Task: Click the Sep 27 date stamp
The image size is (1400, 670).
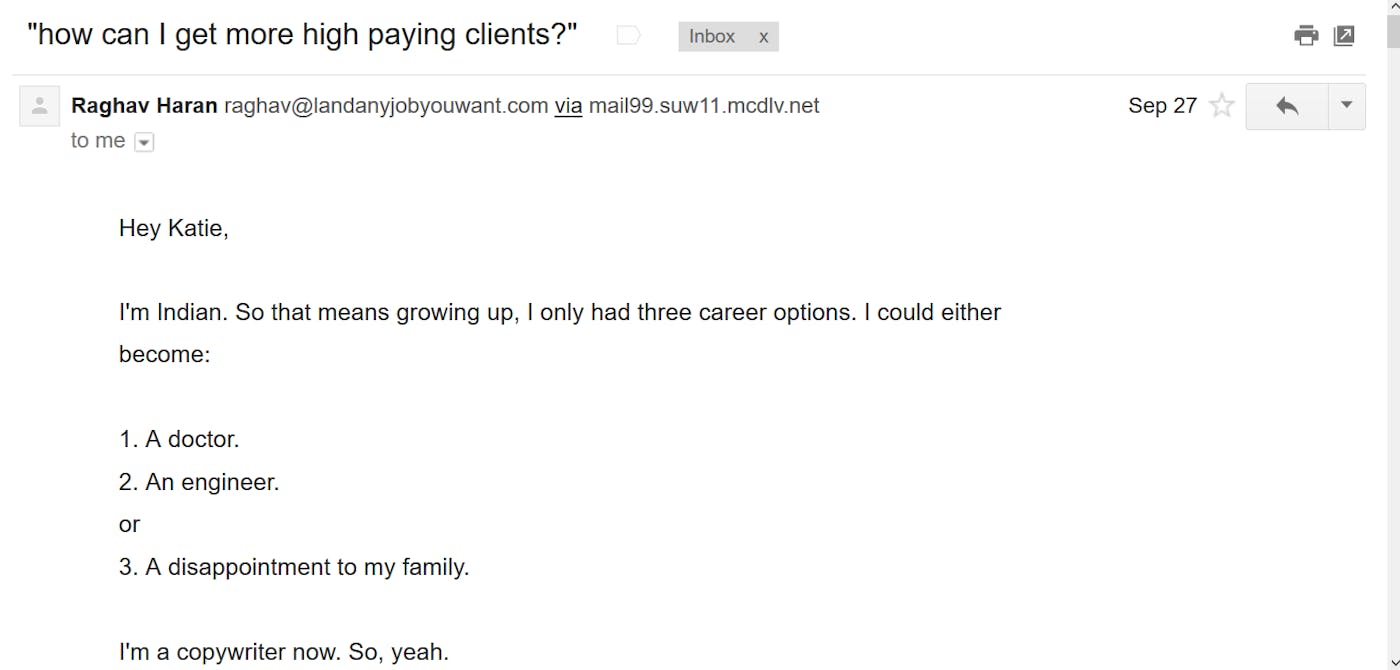Action: [1162, 106]
